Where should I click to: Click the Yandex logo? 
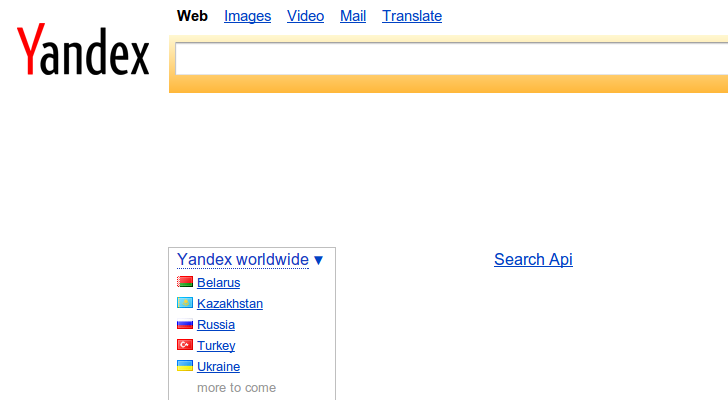pyautogui.click(x=83, y=51)
